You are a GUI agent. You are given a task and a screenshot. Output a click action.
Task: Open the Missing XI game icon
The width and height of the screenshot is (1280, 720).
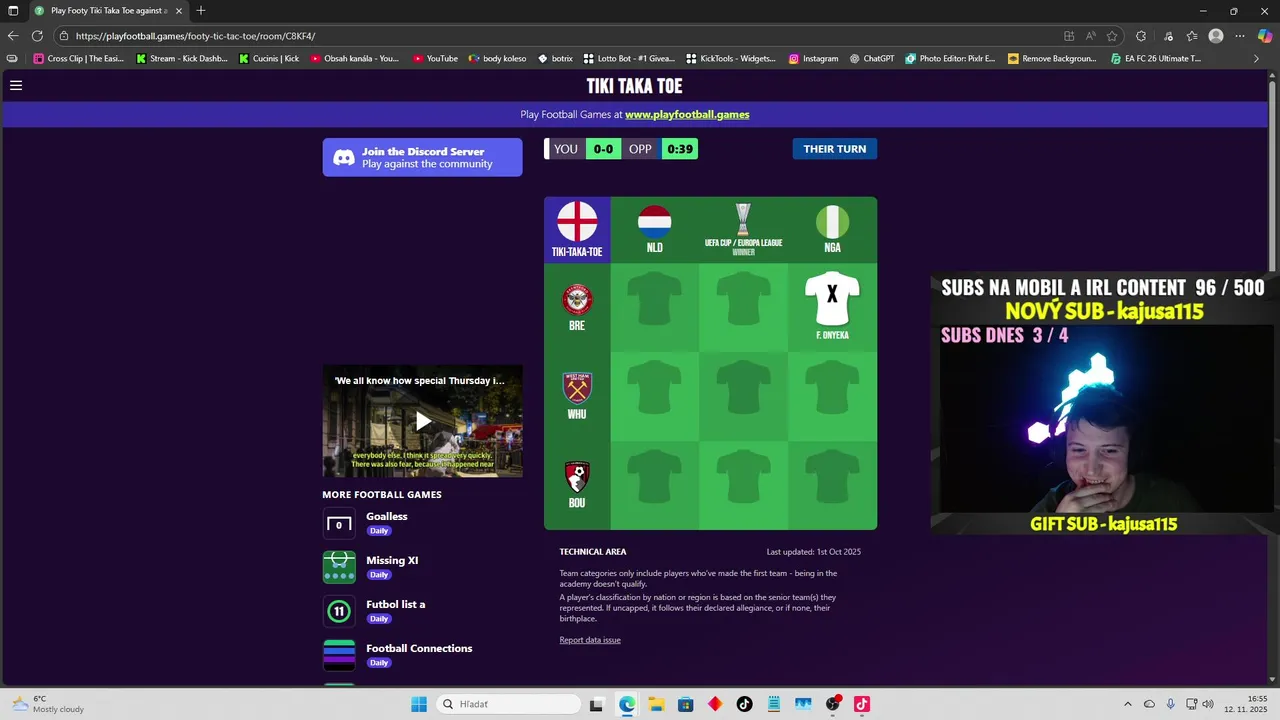tap(339, 567)
